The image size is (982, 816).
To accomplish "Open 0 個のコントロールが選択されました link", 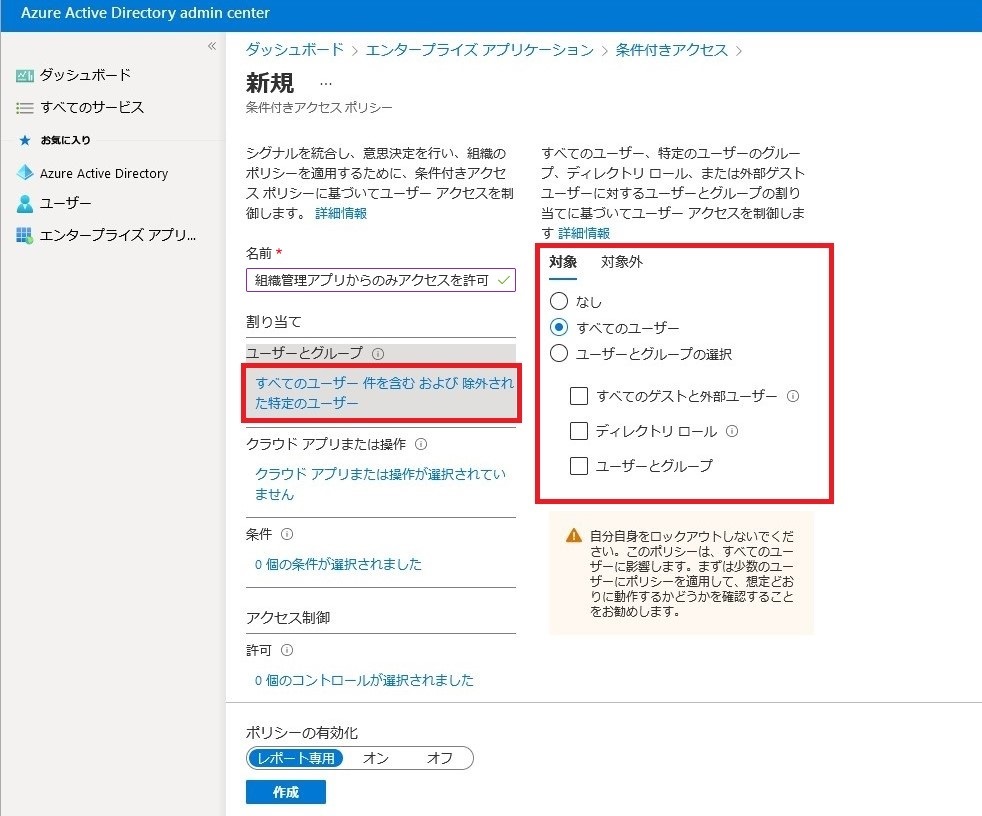I will click(364, 680).
